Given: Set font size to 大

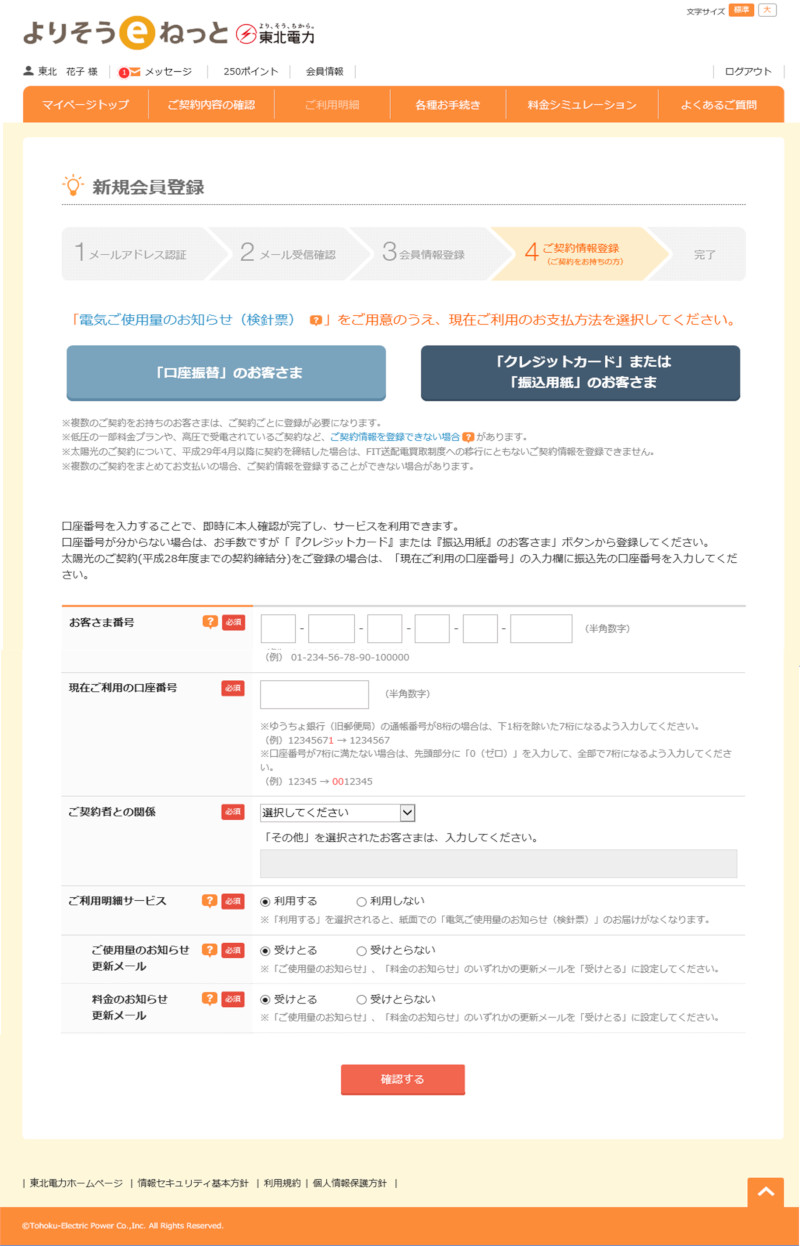Looking at the screenshot, I should point(767,10).
